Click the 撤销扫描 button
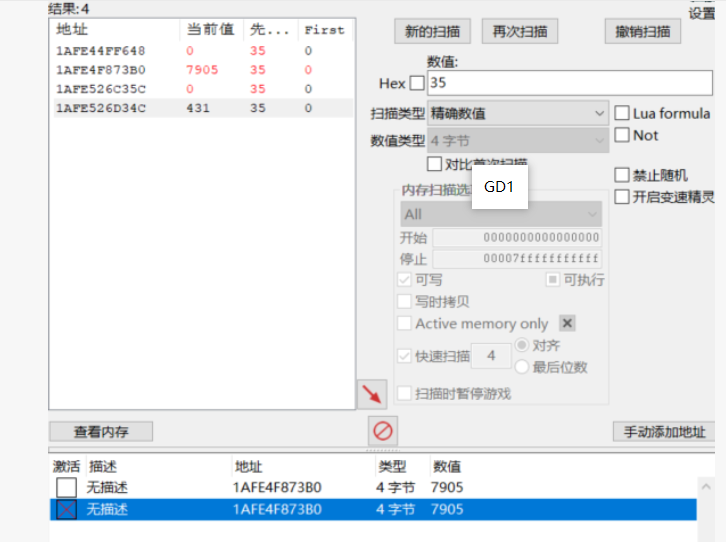Screen dimensions: 726x542 tap(643, 31)
